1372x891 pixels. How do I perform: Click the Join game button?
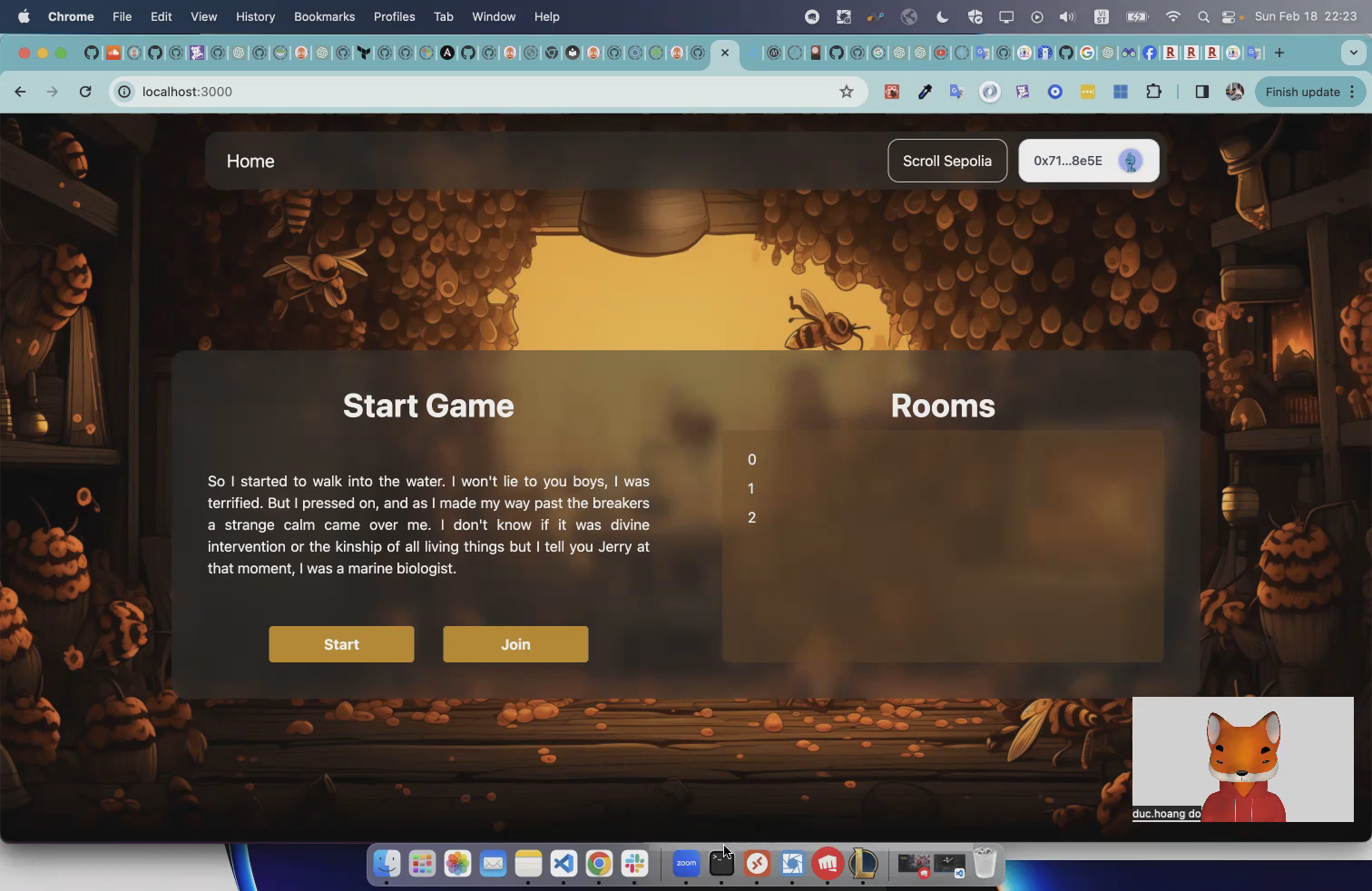point(515,644)
